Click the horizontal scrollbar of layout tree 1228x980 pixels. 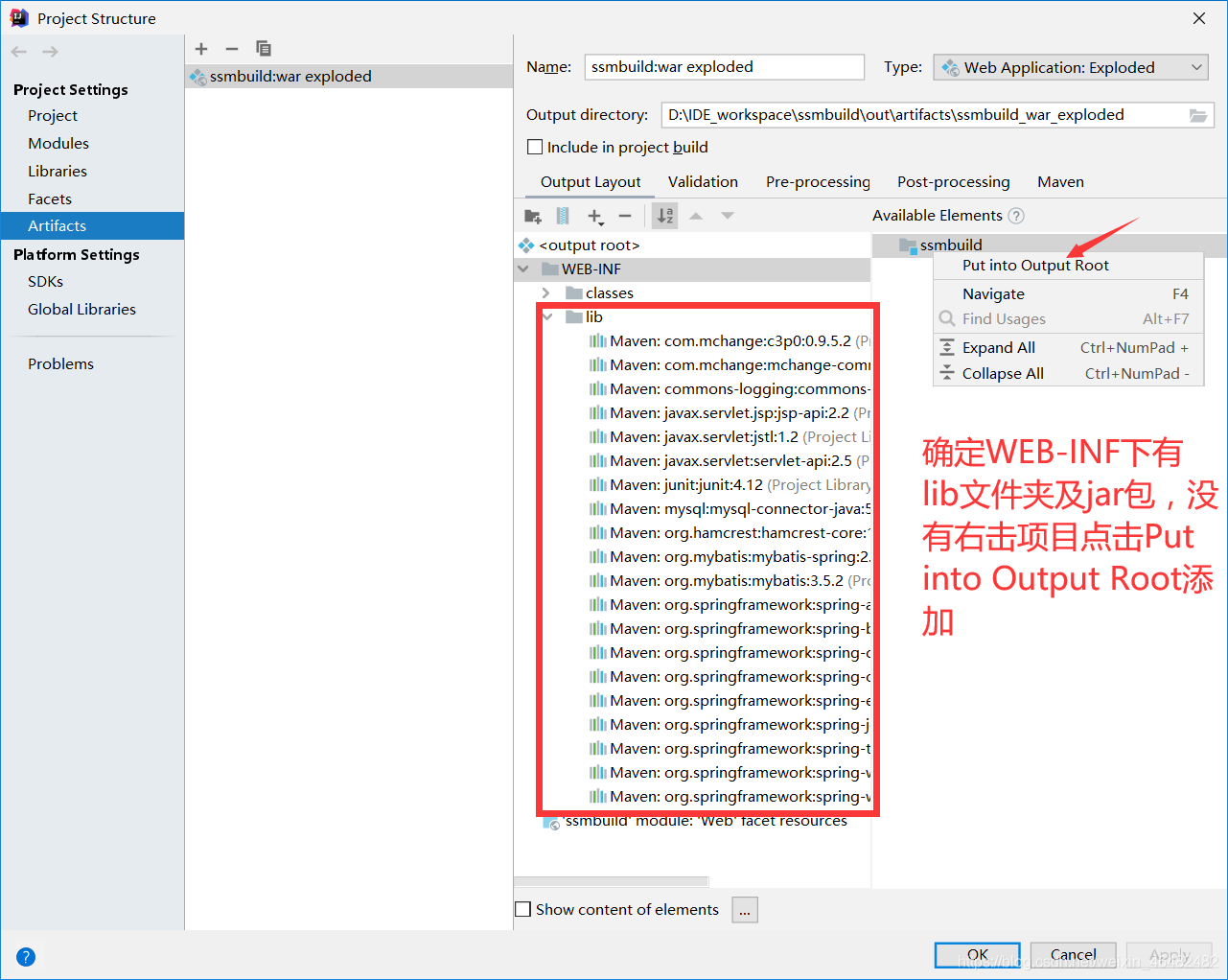coord(612,881)
